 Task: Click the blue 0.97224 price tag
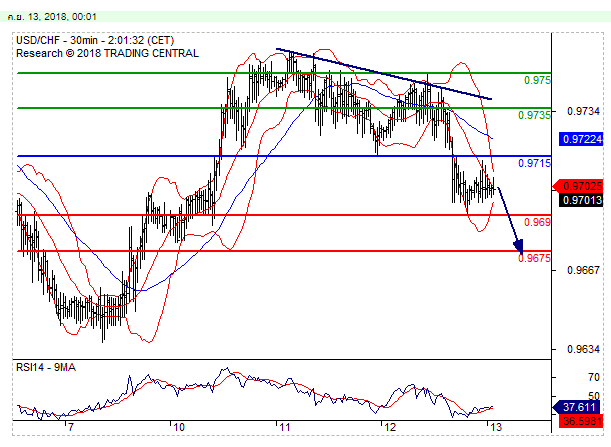[581, 139]
